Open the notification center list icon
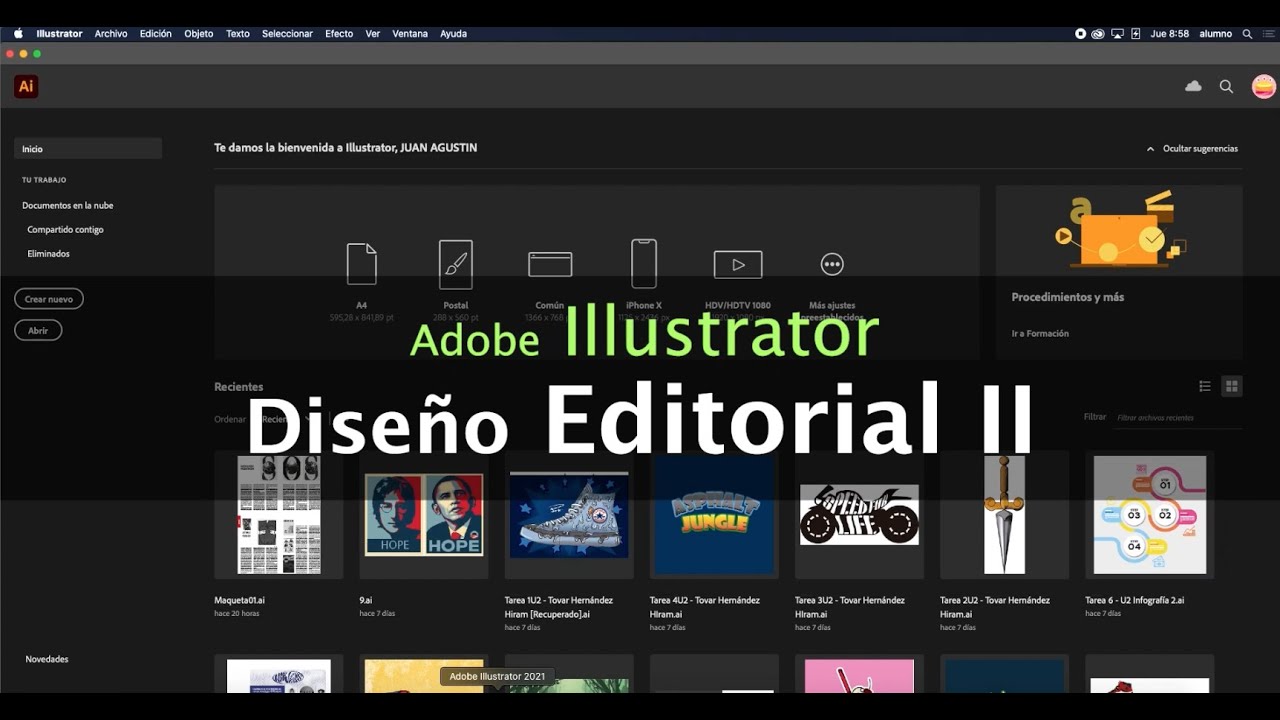 [1269, 33]
